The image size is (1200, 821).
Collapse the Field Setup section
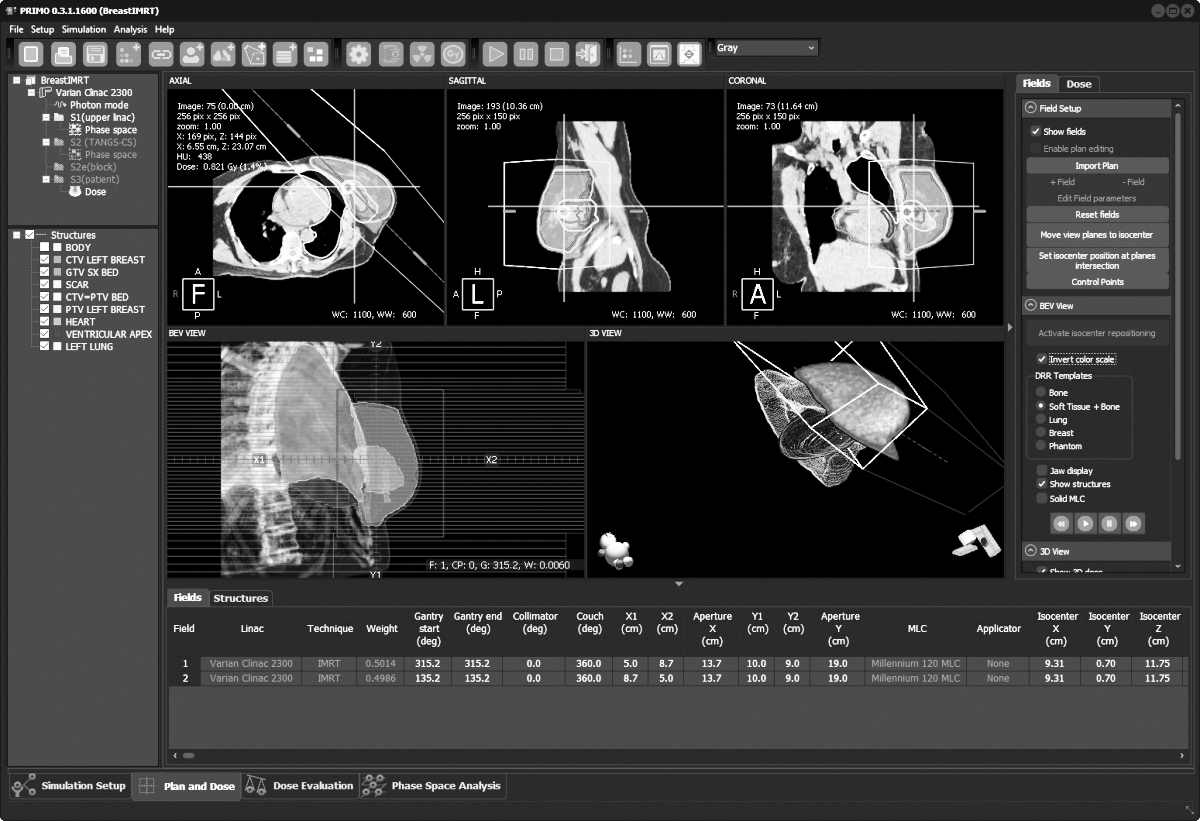pyautogui.click(x=1030, y=108)
